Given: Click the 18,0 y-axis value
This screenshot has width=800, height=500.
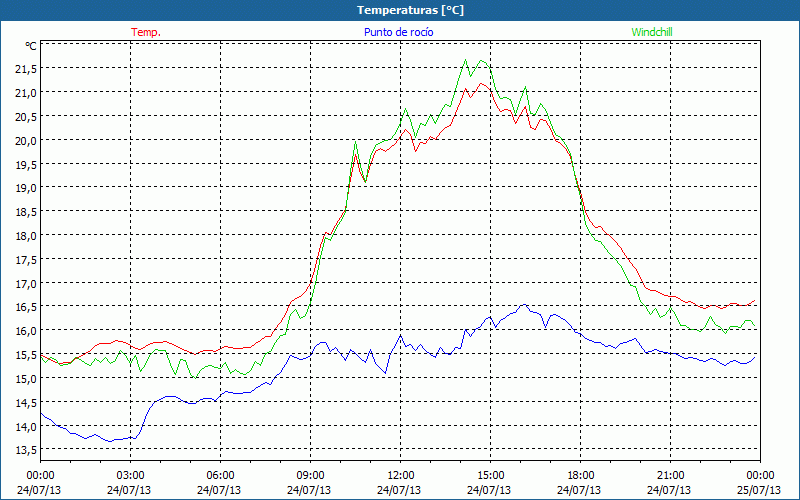Looking at the screenshot, I should click(x=26, y=236).
